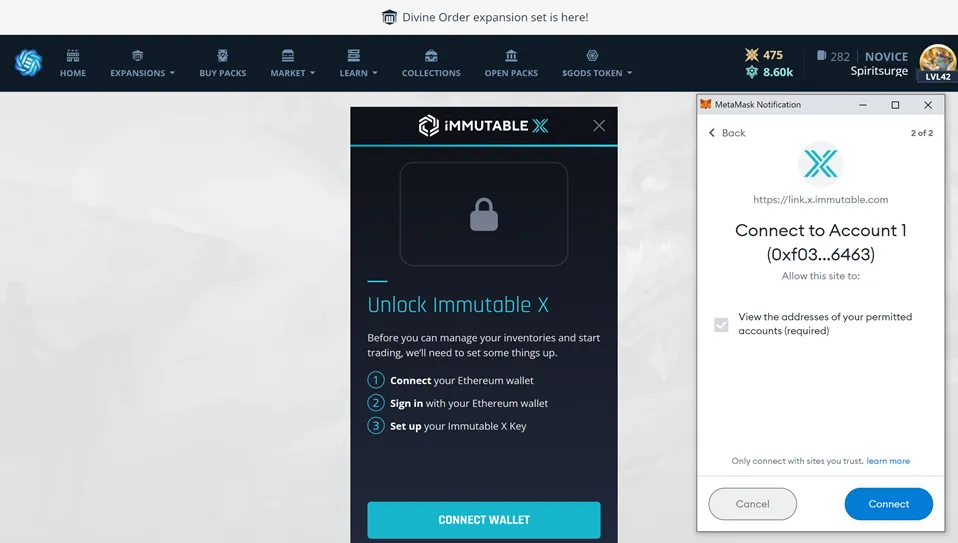
Task: Click the Immutable X logo in dialog header
Action: [483, 126]
